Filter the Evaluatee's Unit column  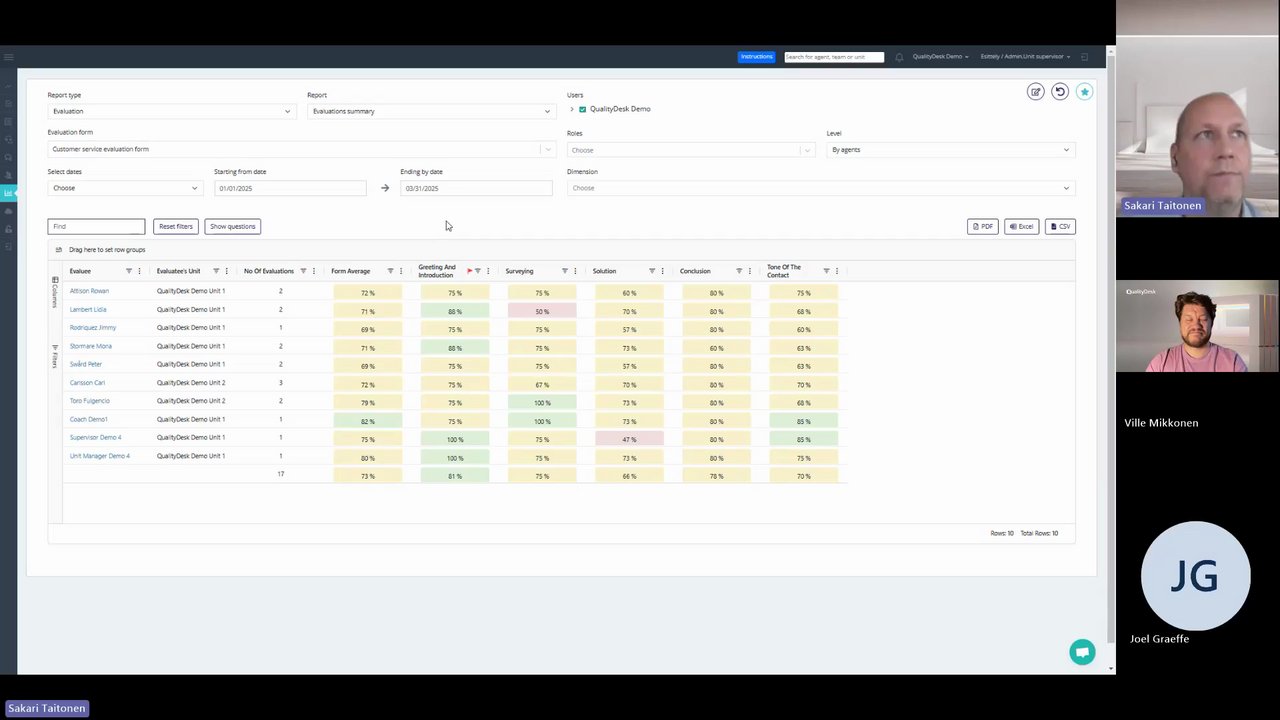pos(216,271)
